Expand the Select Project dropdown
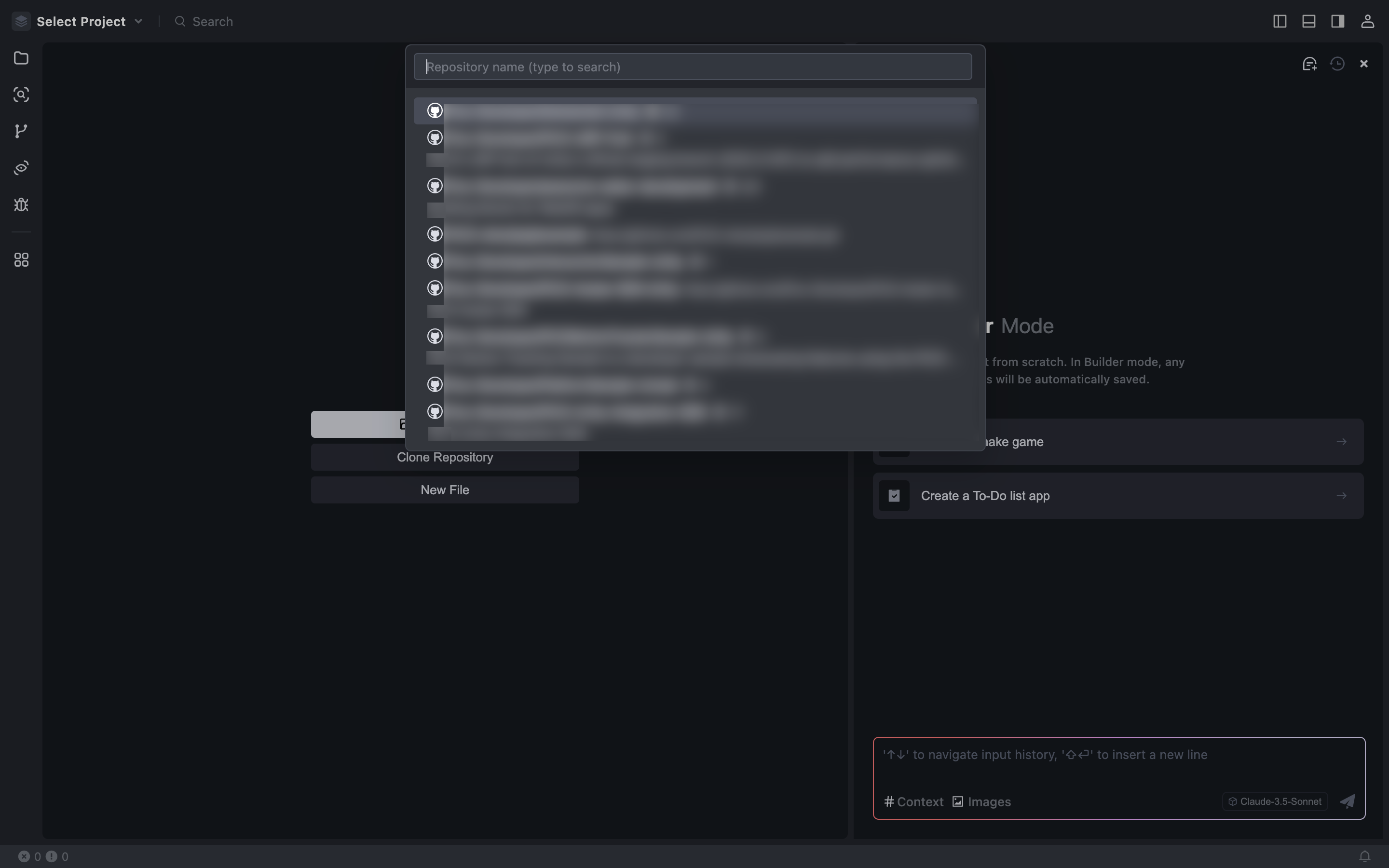 click(89, 21)
